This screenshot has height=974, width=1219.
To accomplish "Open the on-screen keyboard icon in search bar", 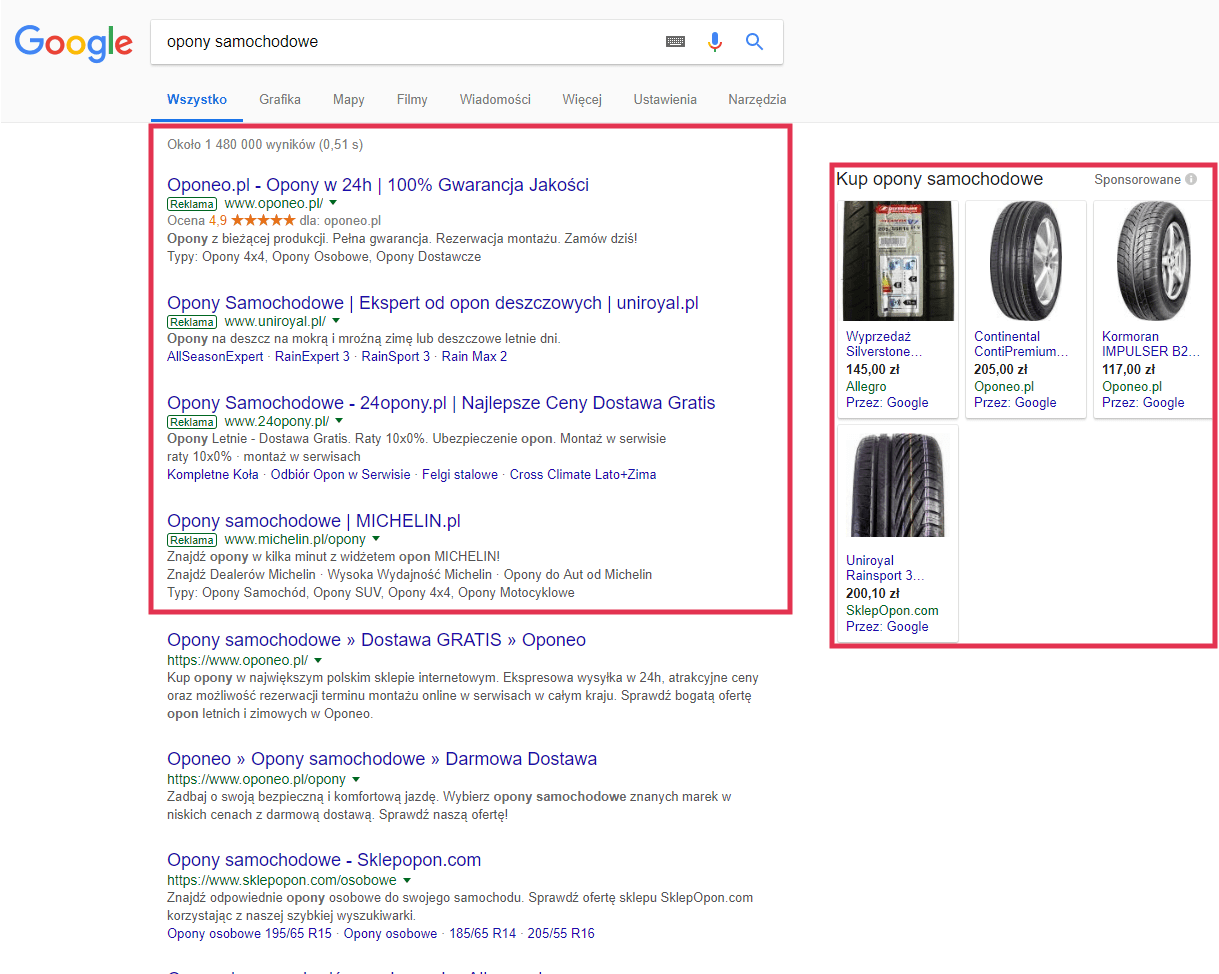I will click(x=675, y=41).
